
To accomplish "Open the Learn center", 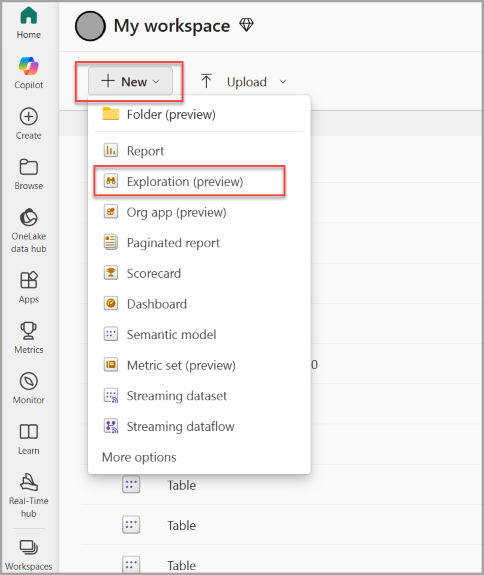I will tap(29, 439).
